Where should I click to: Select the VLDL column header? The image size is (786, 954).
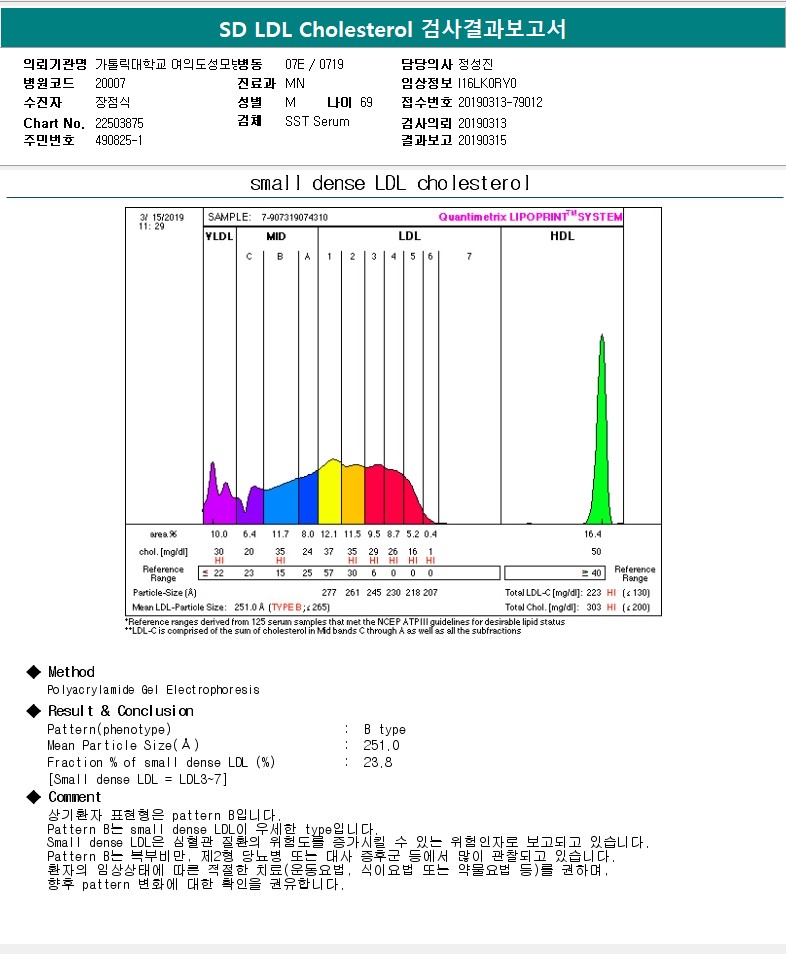click(219, 236)
